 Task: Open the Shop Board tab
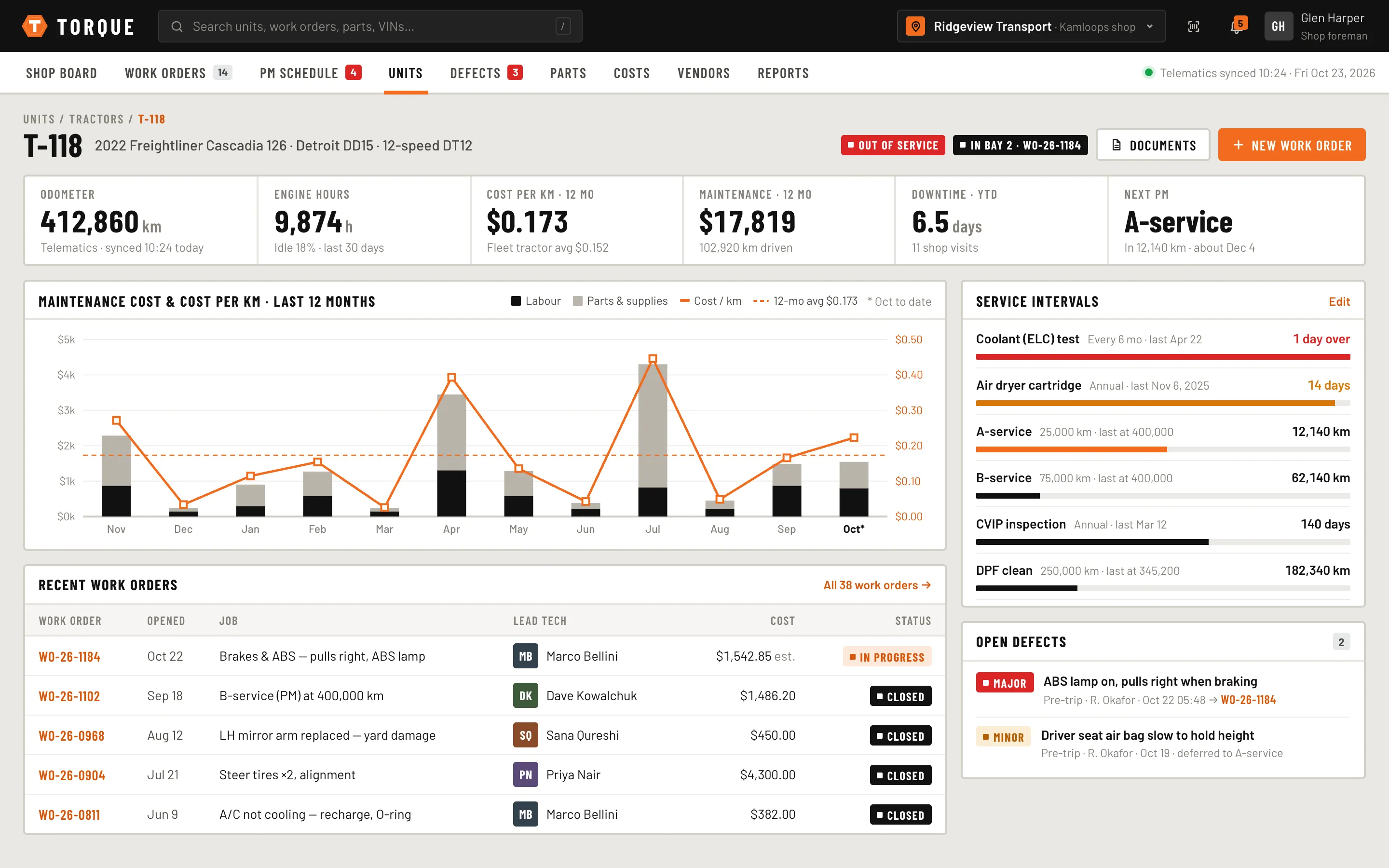[x=61, y=73]
